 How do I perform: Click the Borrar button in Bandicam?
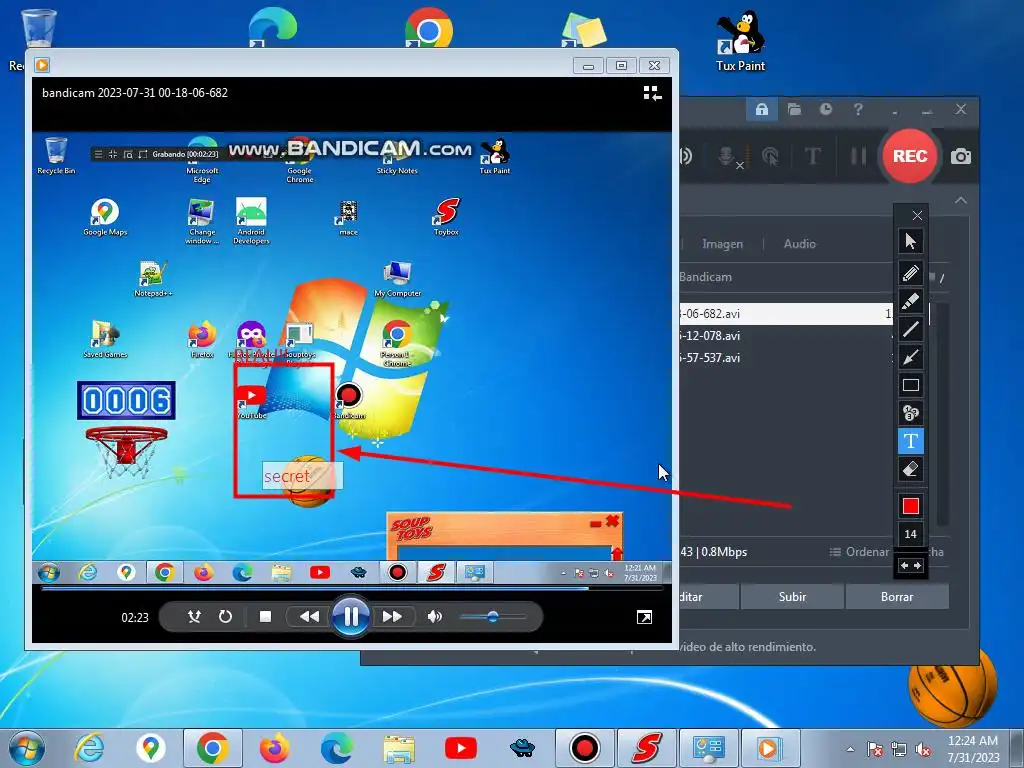(x=897, y=597)
